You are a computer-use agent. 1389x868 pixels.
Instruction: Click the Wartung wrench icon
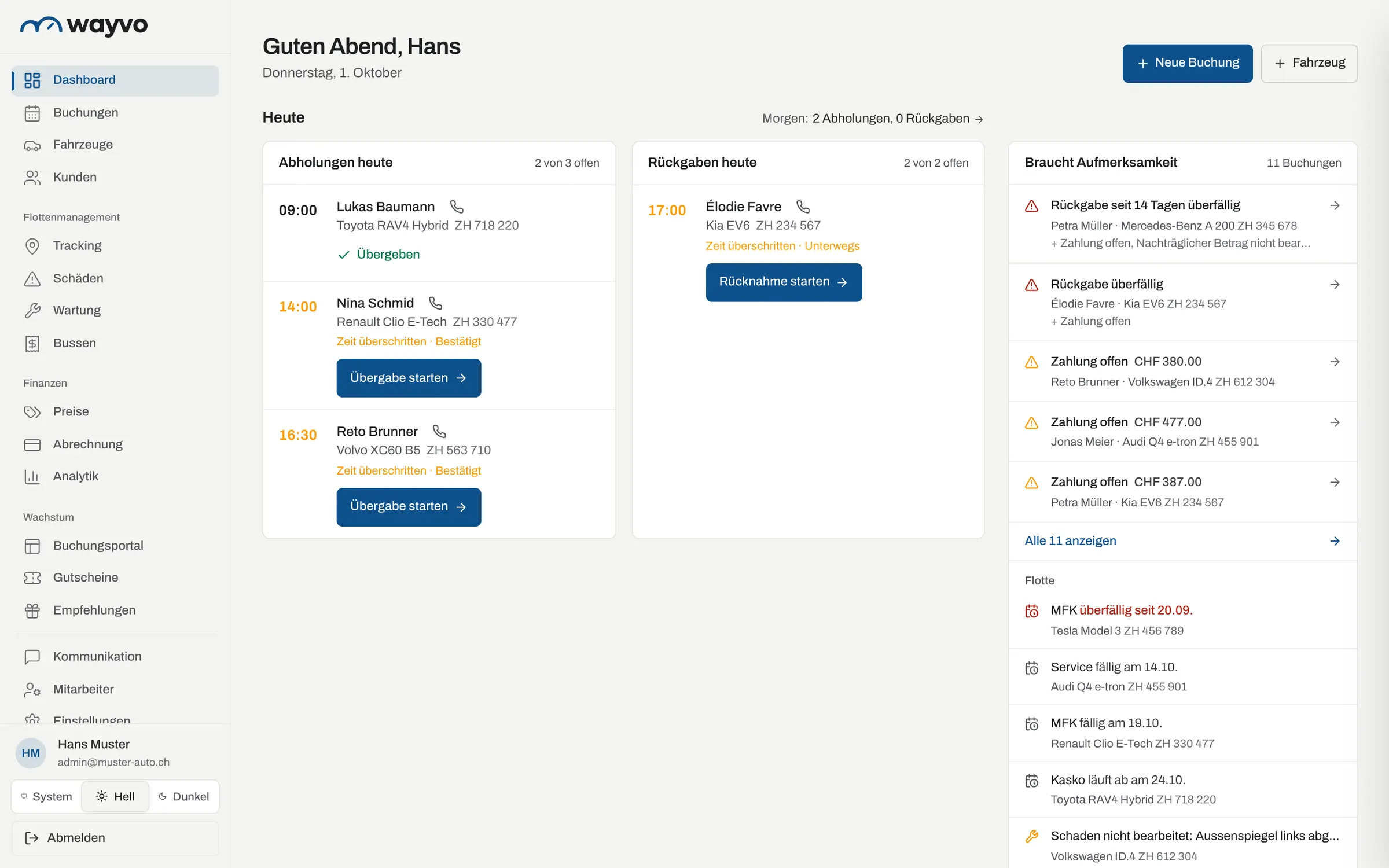[x=32, y=311]
